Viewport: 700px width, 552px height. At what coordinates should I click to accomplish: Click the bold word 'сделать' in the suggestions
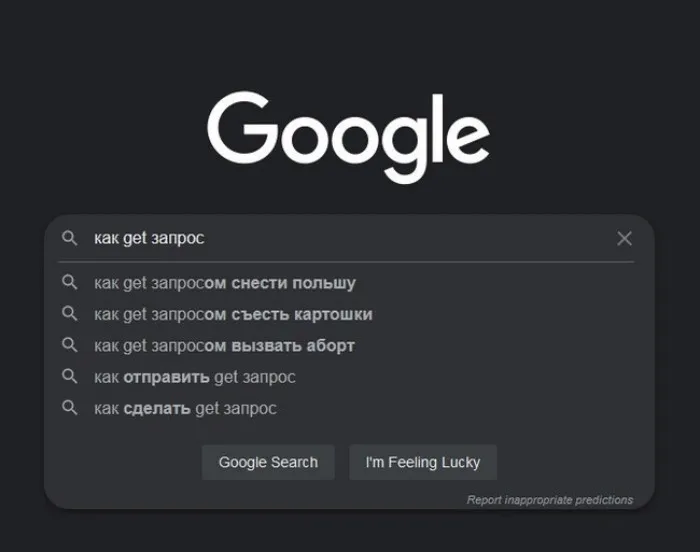click(x=157, y=408)
